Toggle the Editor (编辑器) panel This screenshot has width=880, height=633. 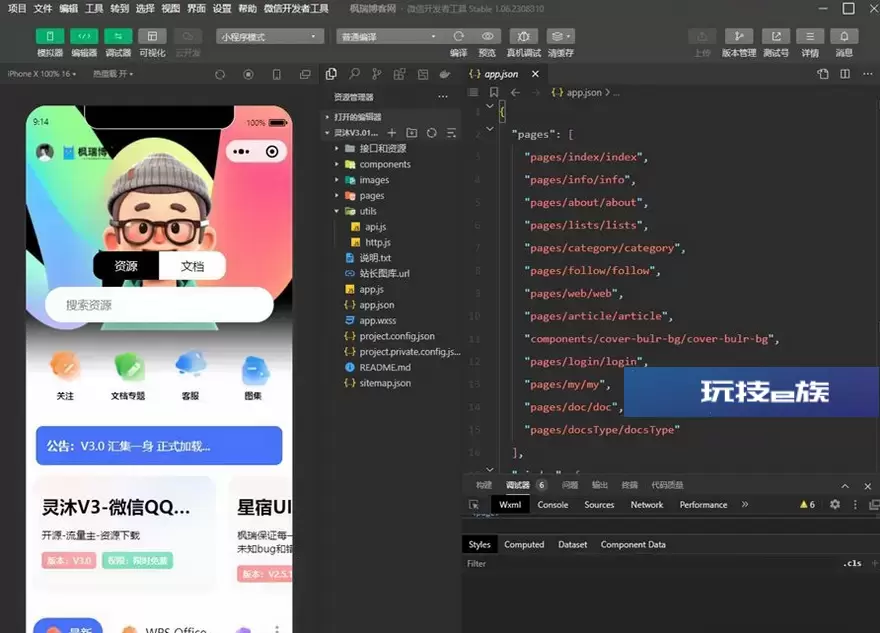point(84,36)
